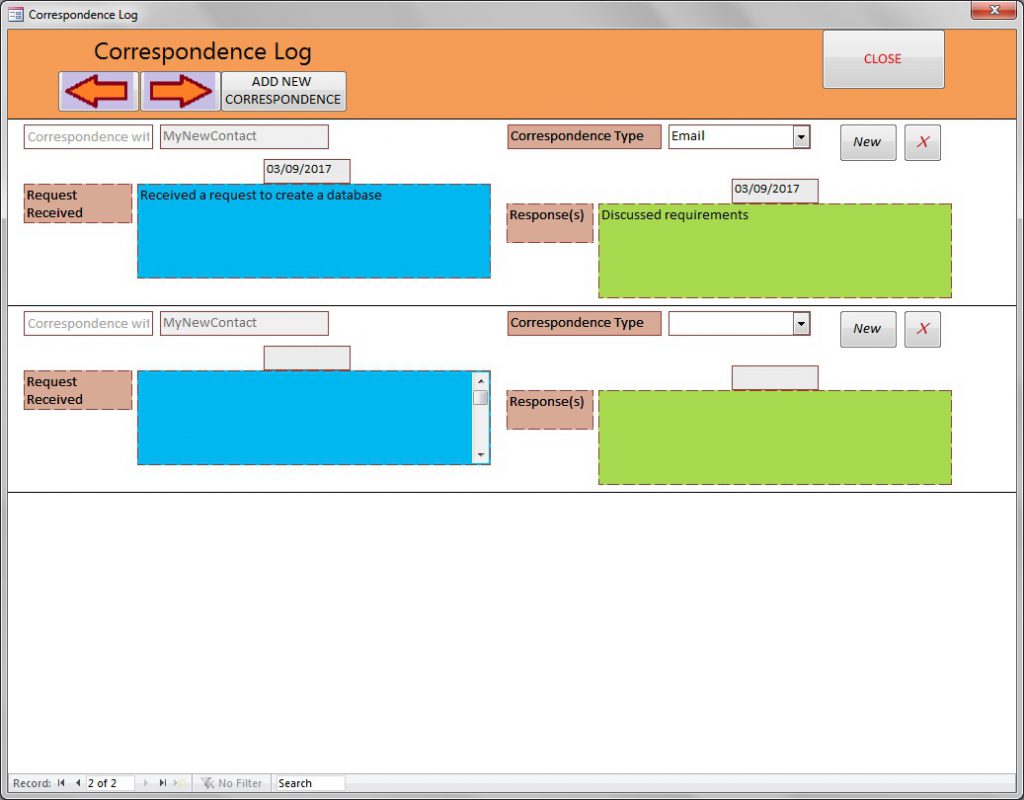This screenshot has width=1024, height=800.
Task: Jump to last record in navigation bar
Action: click(x=162, y=783)
